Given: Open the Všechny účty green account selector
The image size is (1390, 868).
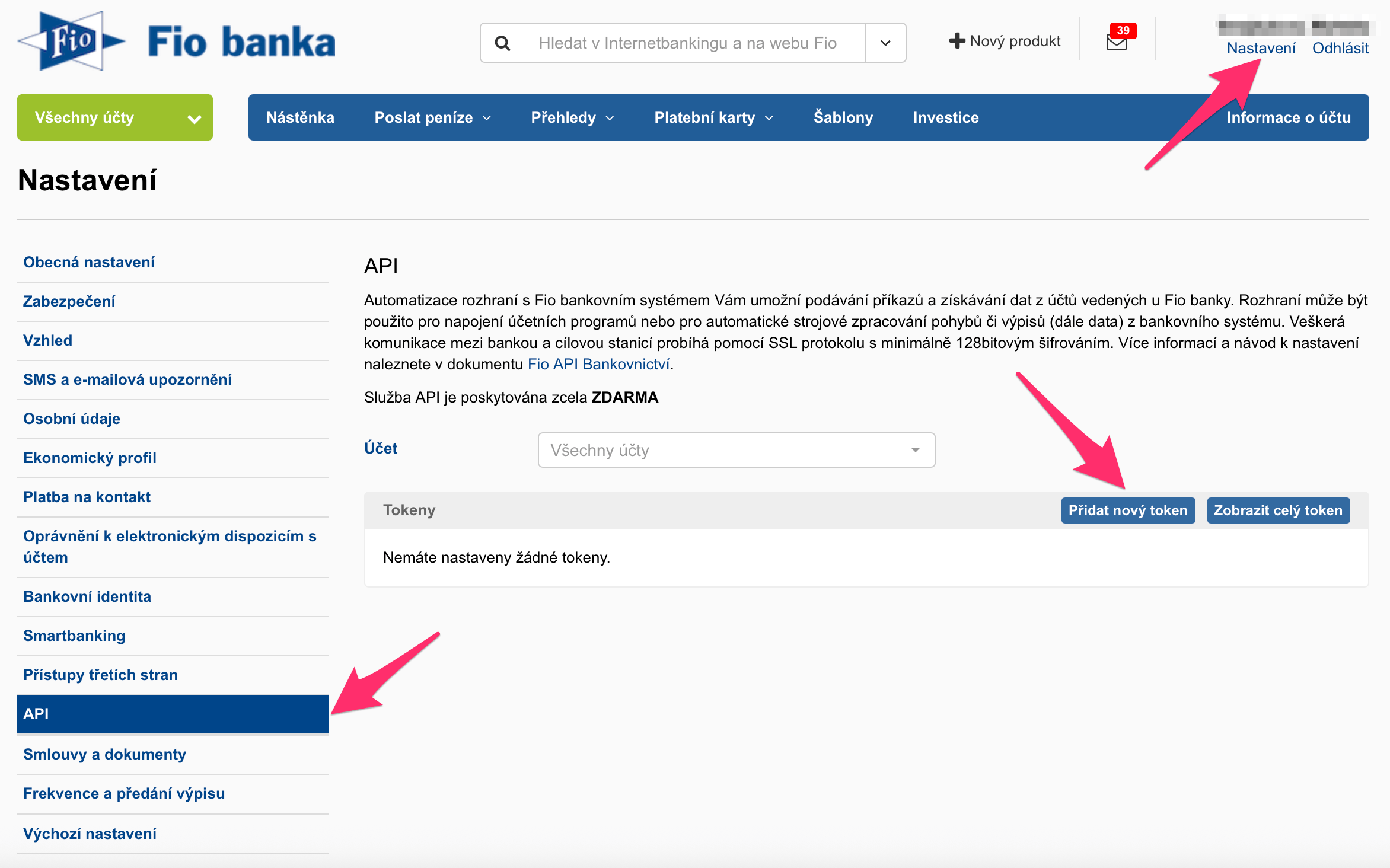Looking at the screenshot, I should 115,117.
